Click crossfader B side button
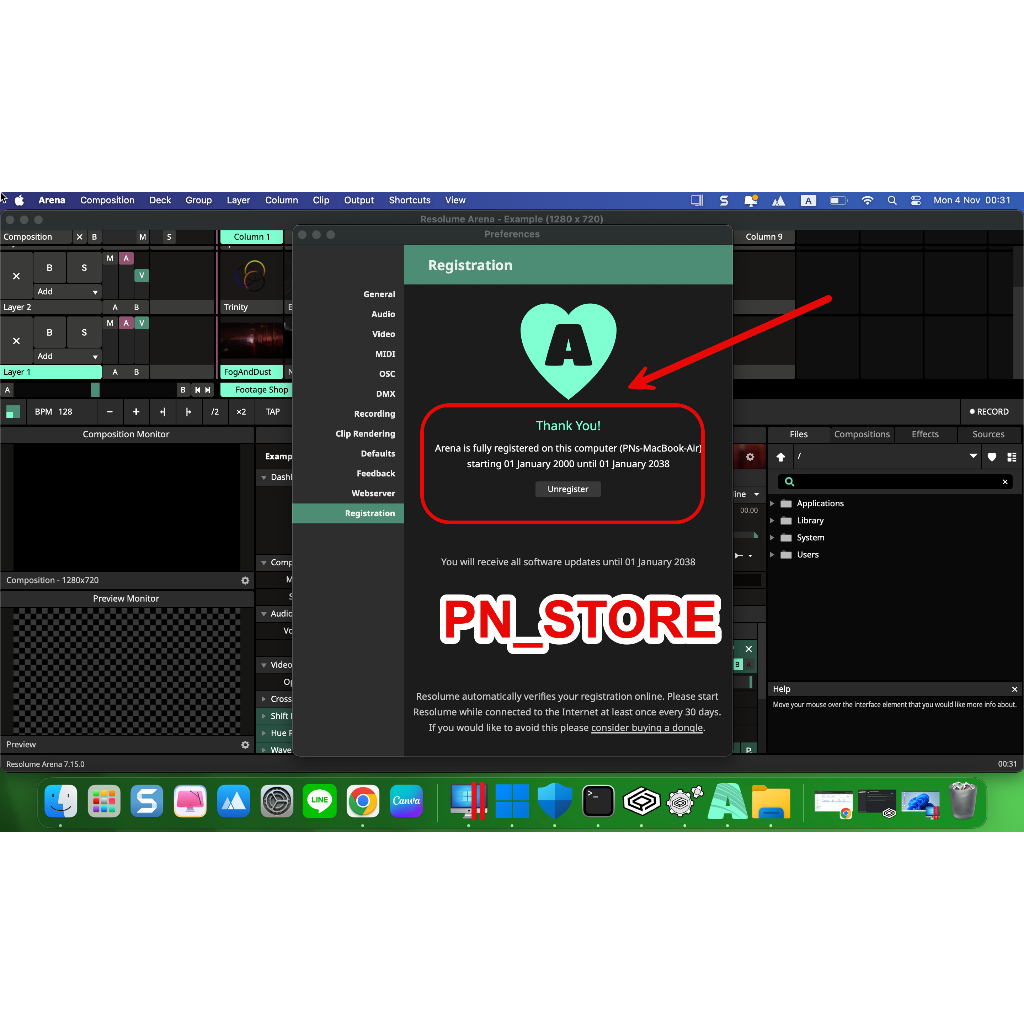 click(x=183, y=390)
